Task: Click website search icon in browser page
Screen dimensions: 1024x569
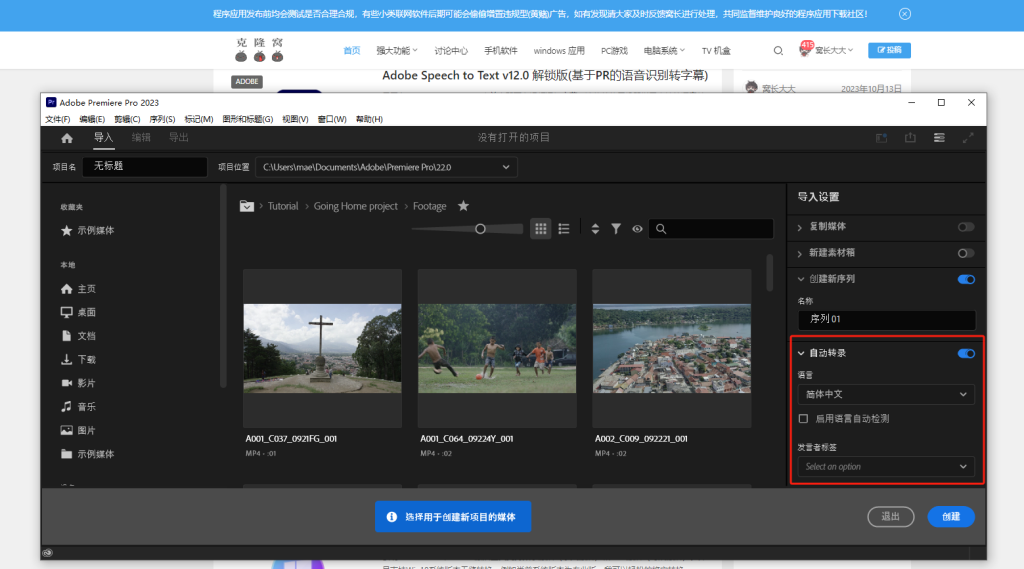Action: pos(778,50)
